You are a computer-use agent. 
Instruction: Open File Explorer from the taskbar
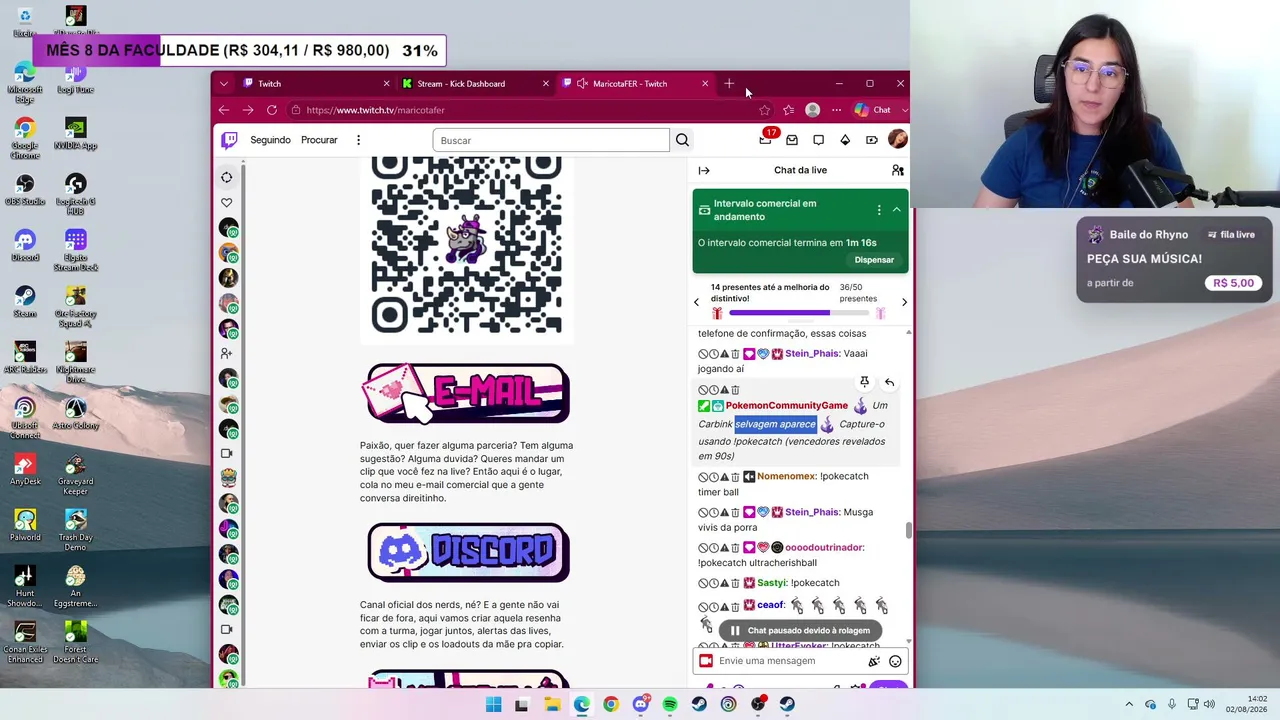pos(552,704)
